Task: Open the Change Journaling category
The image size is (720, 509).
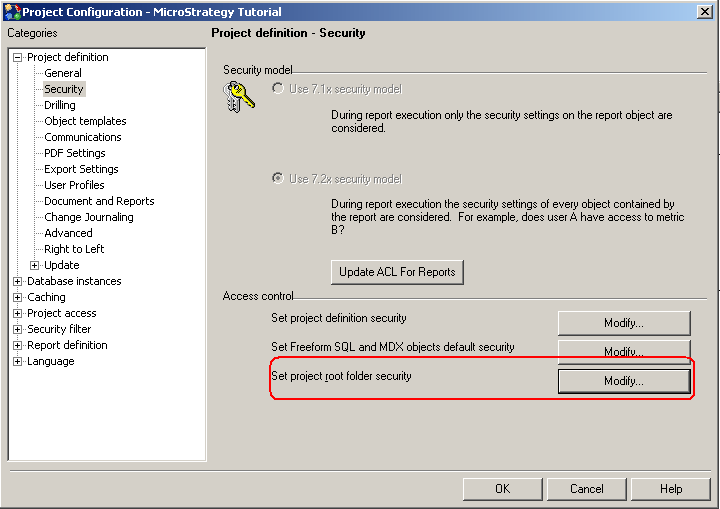Action: [x=89, y=217]
